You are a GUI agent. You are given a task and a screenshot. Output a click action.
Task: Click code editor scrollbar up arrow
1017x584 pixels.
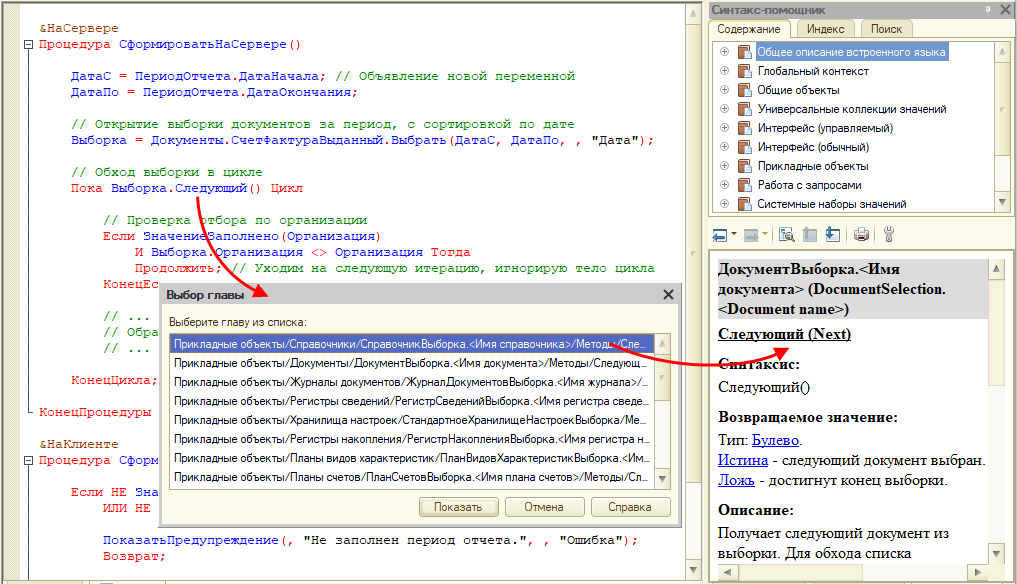[x=693, y=12]
